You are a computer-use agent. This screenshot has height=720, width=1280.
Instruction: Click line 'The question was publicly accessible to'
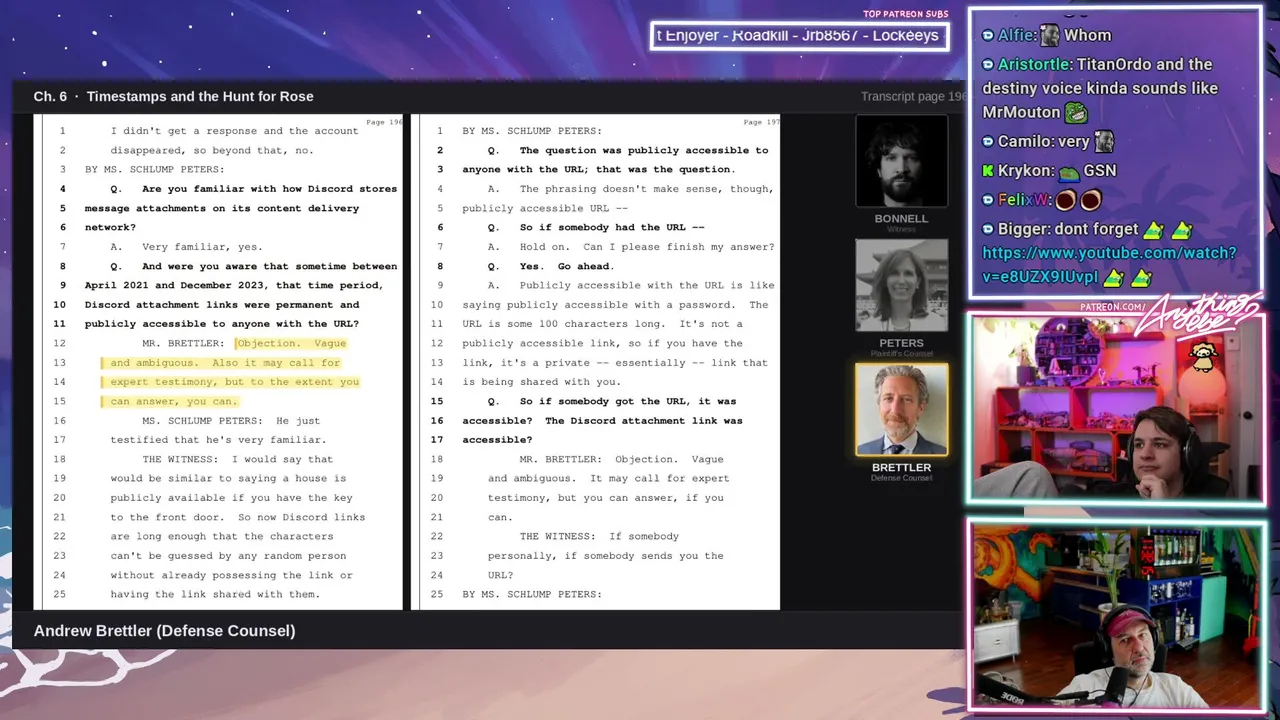coord(644,150)
